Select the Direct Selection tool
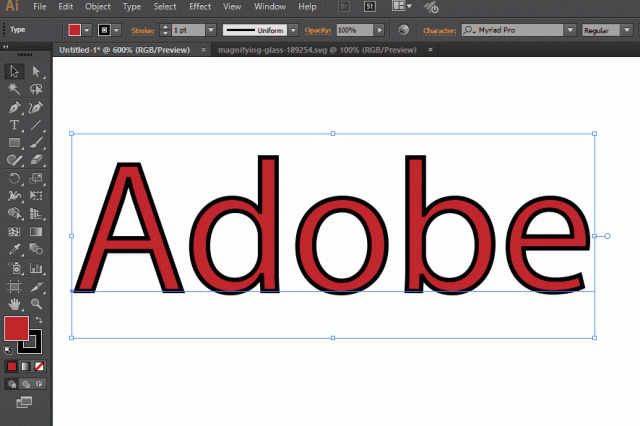This screenshot has height=426, width=640. coord(36,72)
